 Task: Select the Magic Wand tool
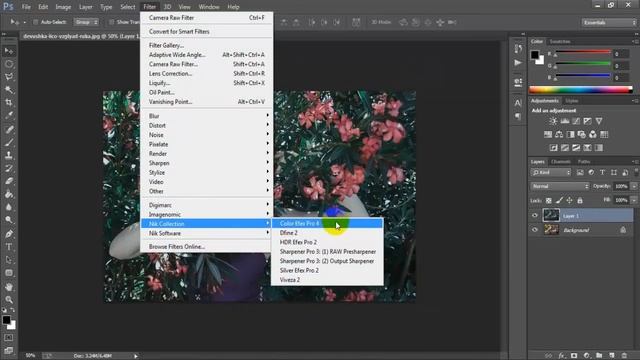[9, 89]
